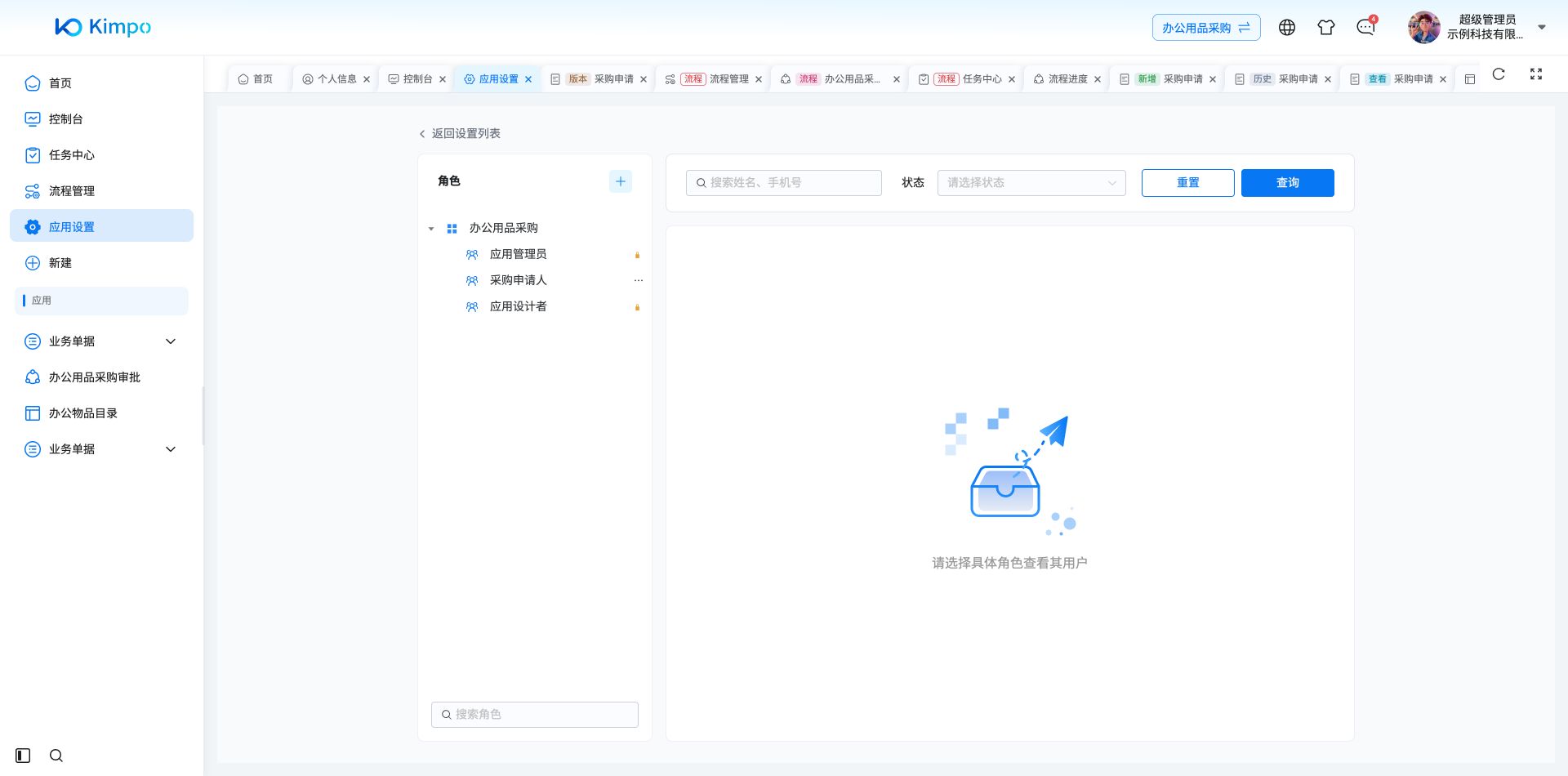Open the tab layout list icon

[1470, 79]
